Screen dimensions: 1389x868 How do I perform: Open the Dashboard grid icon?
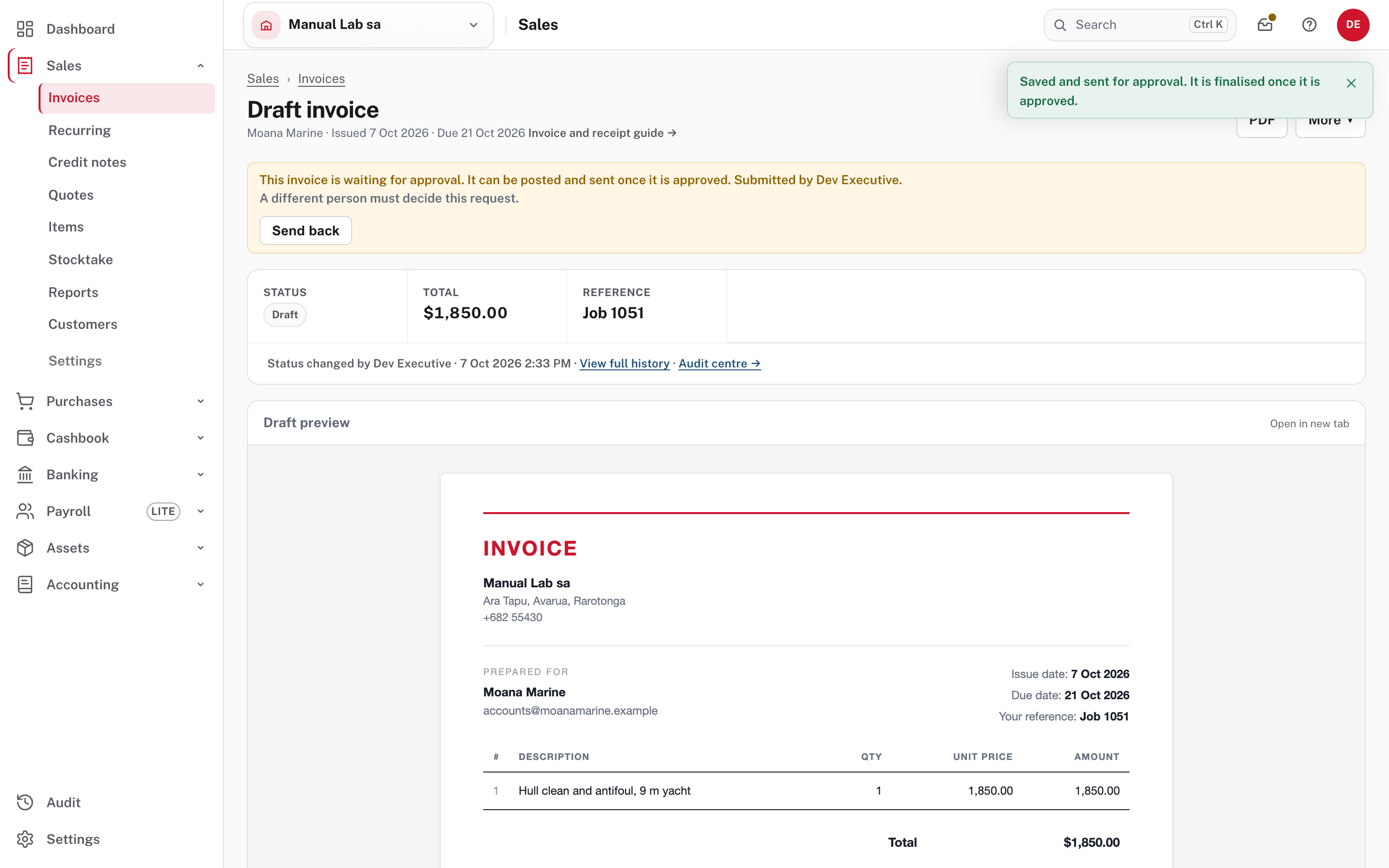(25, 29)
